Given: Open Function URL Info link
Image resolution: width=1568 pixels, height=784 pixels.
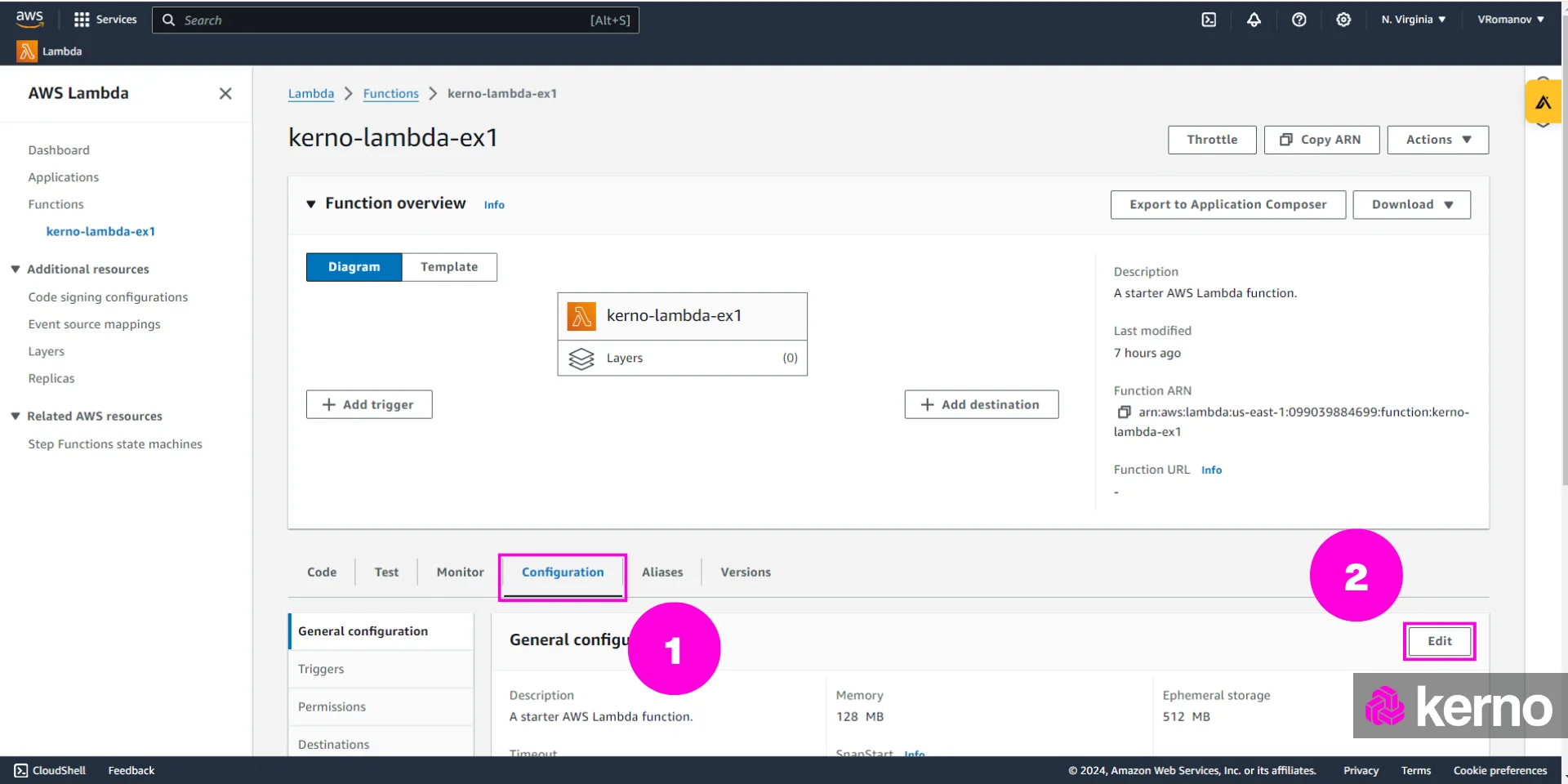Looking at the screenshot, I should (x=1211, y=470).
